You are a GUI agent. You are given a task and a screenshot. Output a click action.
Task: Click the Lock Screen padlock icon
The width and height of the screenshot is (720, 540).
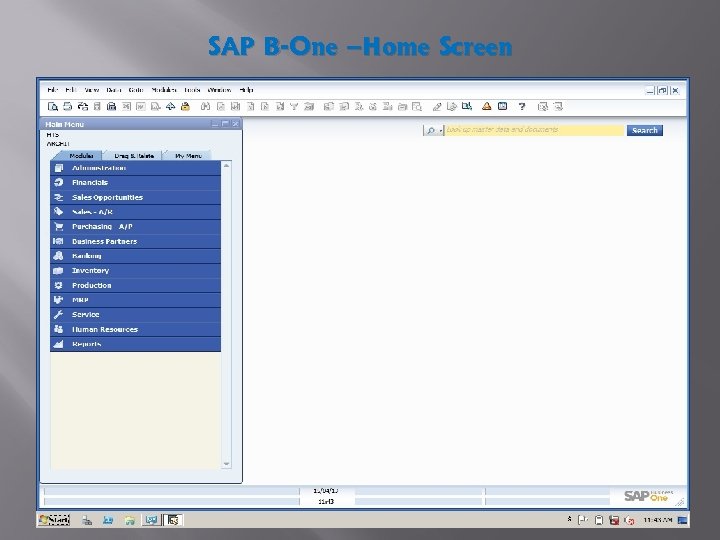click(185, 107)
